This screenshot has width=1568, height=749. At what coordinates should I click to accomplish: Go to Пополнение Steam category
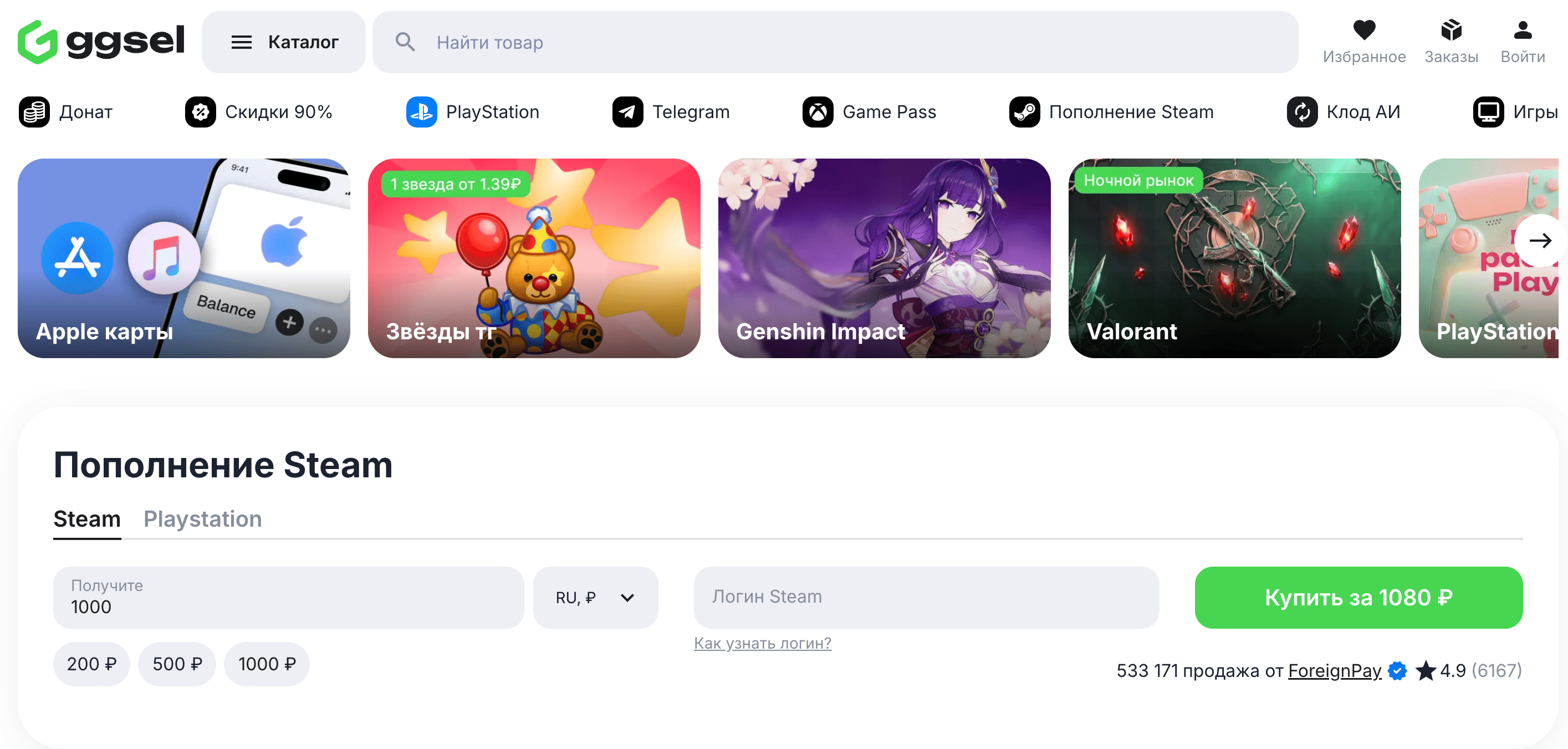[x=1111, y=112]
